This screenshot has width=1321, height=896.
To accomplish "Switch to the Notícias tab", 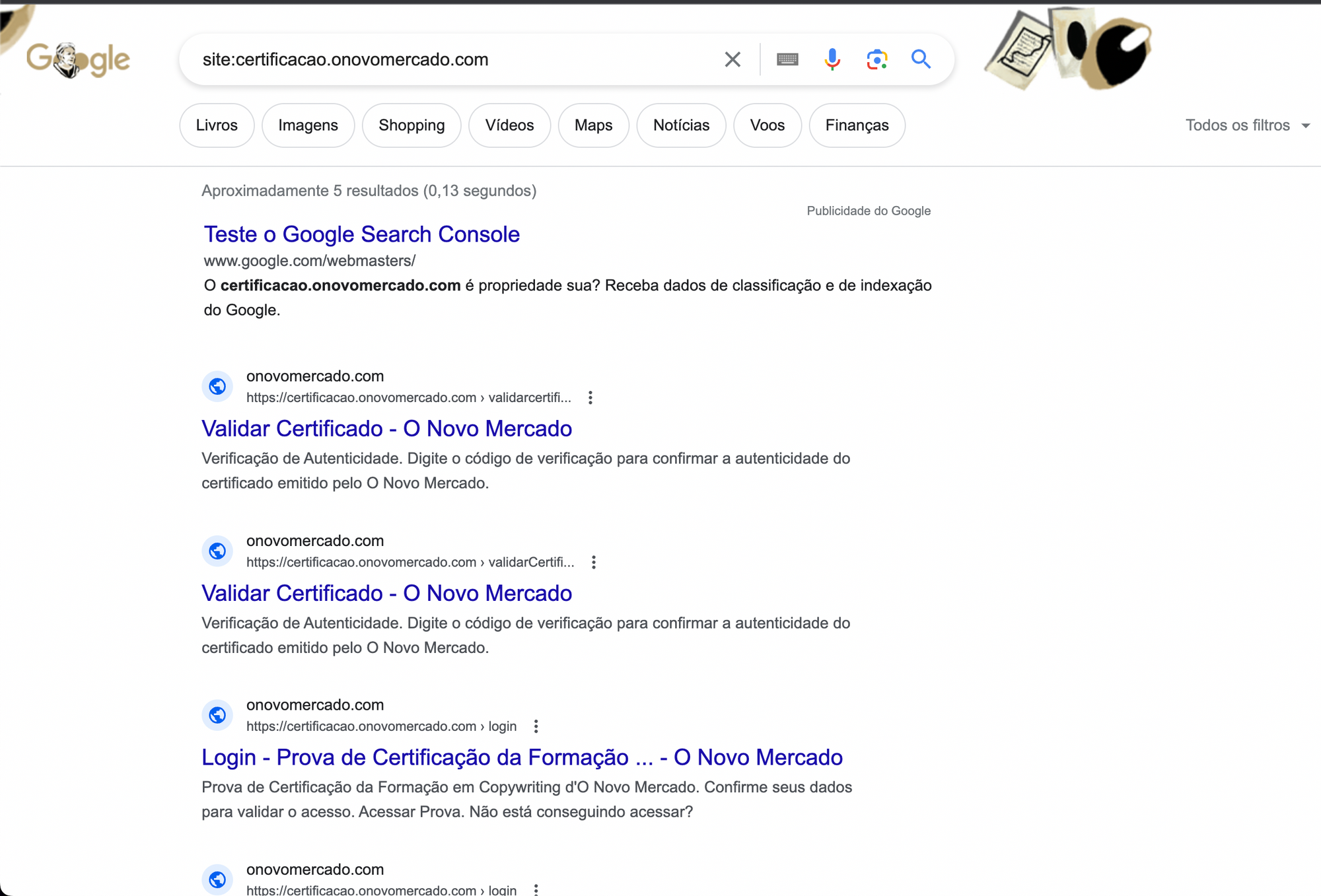I will point(681,125).
